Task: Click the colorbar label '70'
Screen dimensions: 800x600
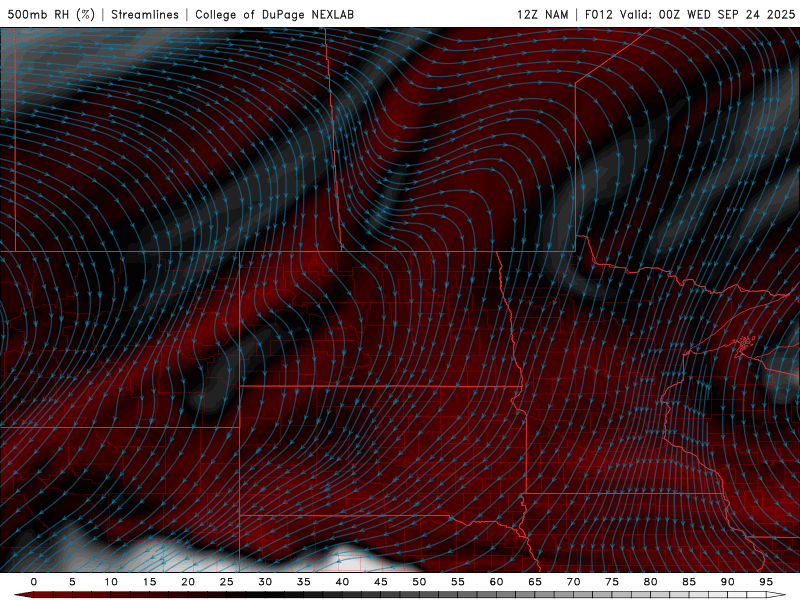Action: 573,582
